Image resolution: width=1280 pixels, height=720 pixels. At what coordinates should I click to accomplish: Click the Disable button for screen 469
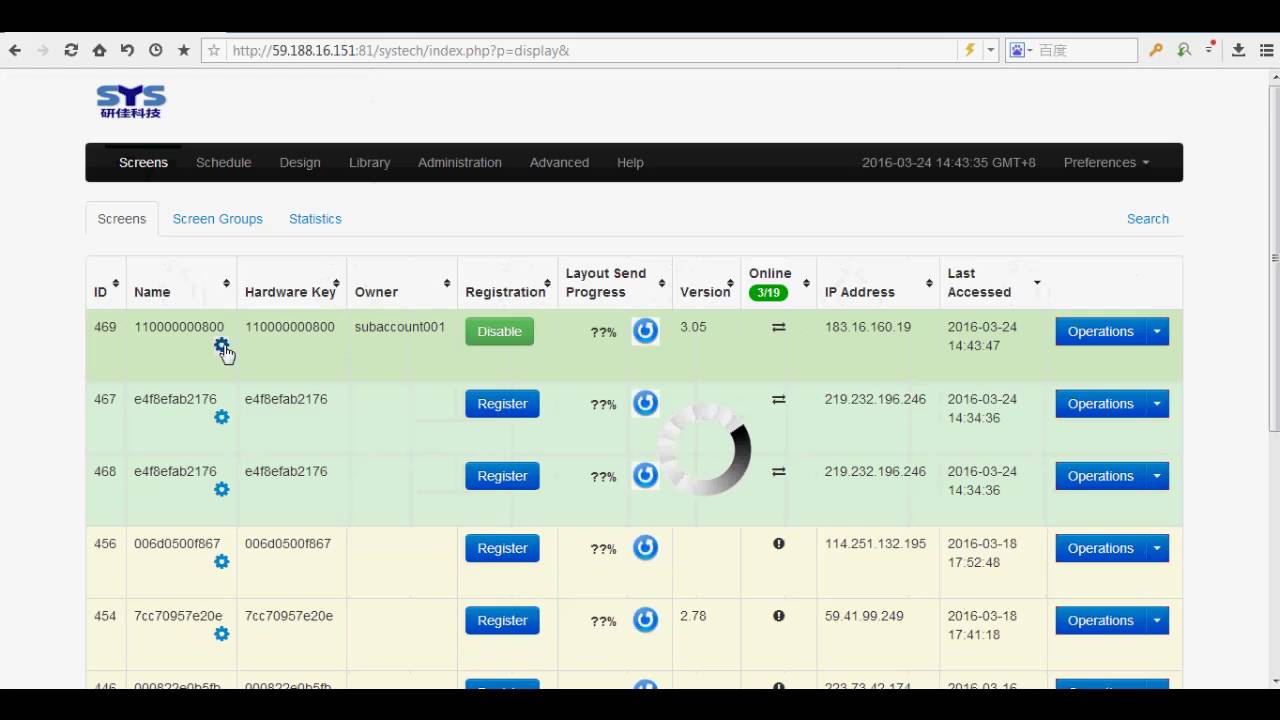click(x=499, y=331)
